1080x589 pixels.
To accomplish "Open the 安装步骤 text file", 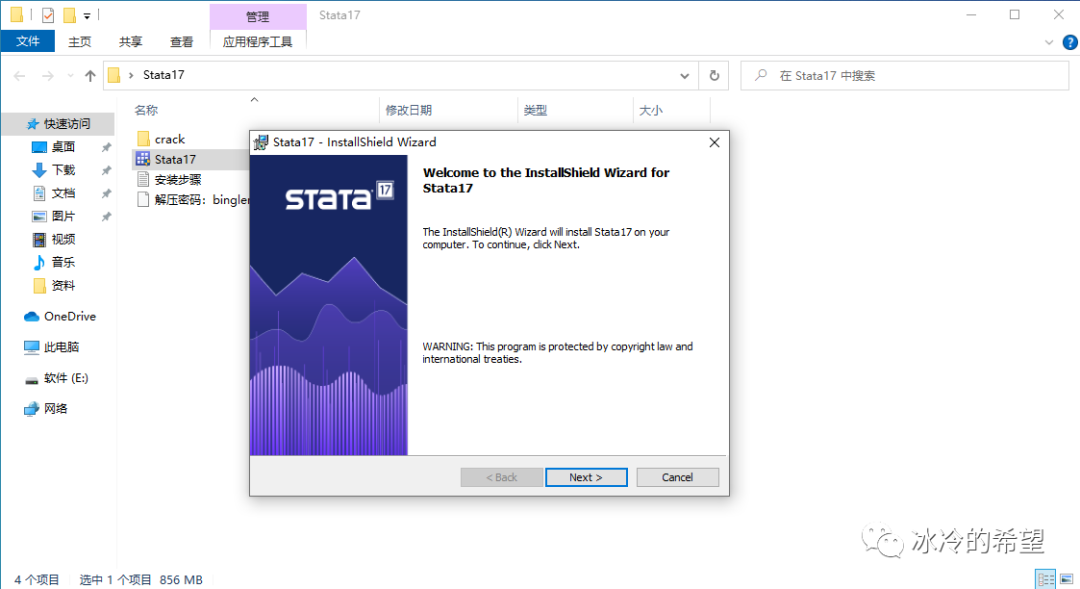I will 180,178.
